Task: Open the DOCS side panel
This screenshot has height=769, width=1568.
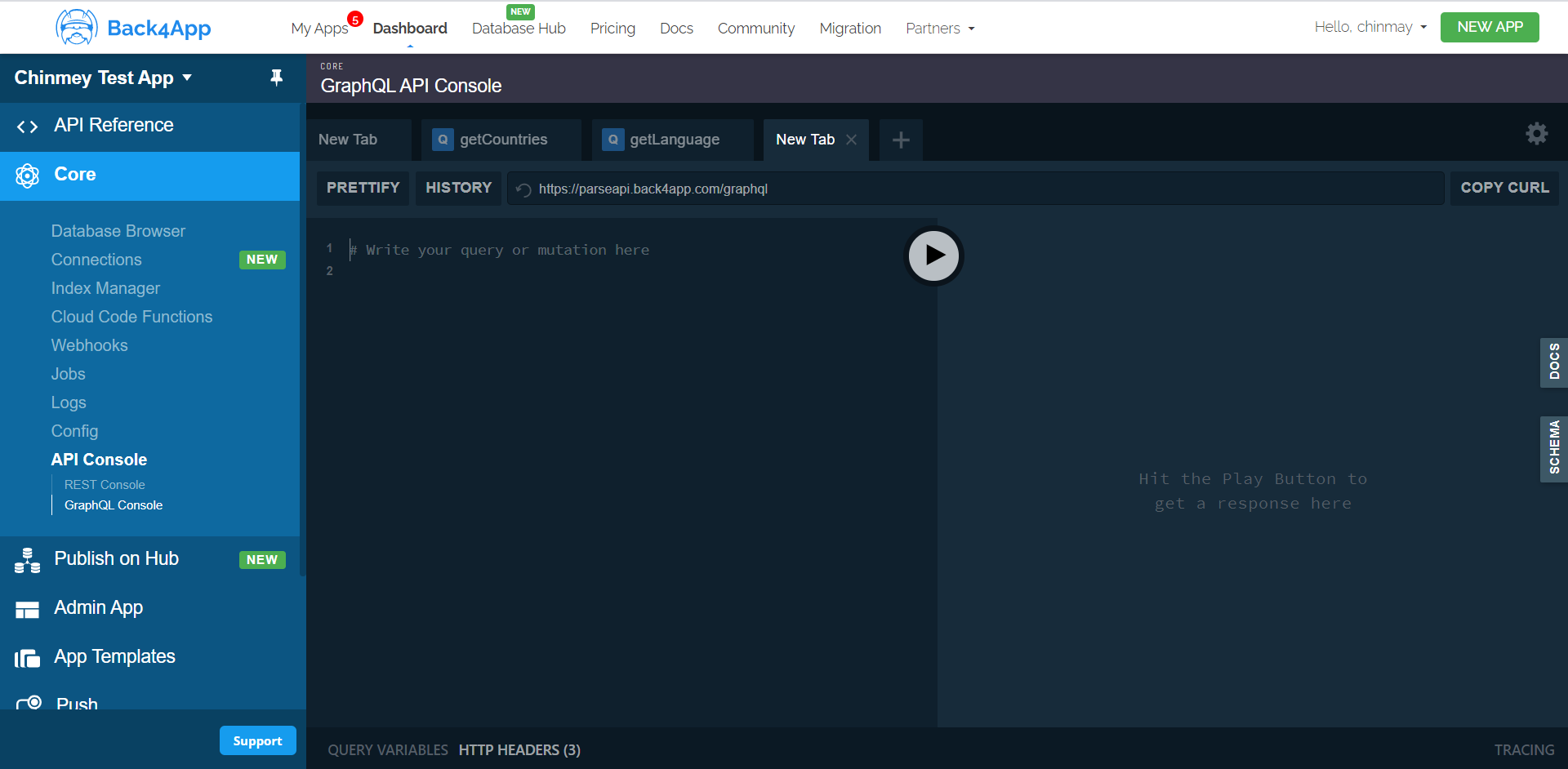Action: pos(1554,362)
